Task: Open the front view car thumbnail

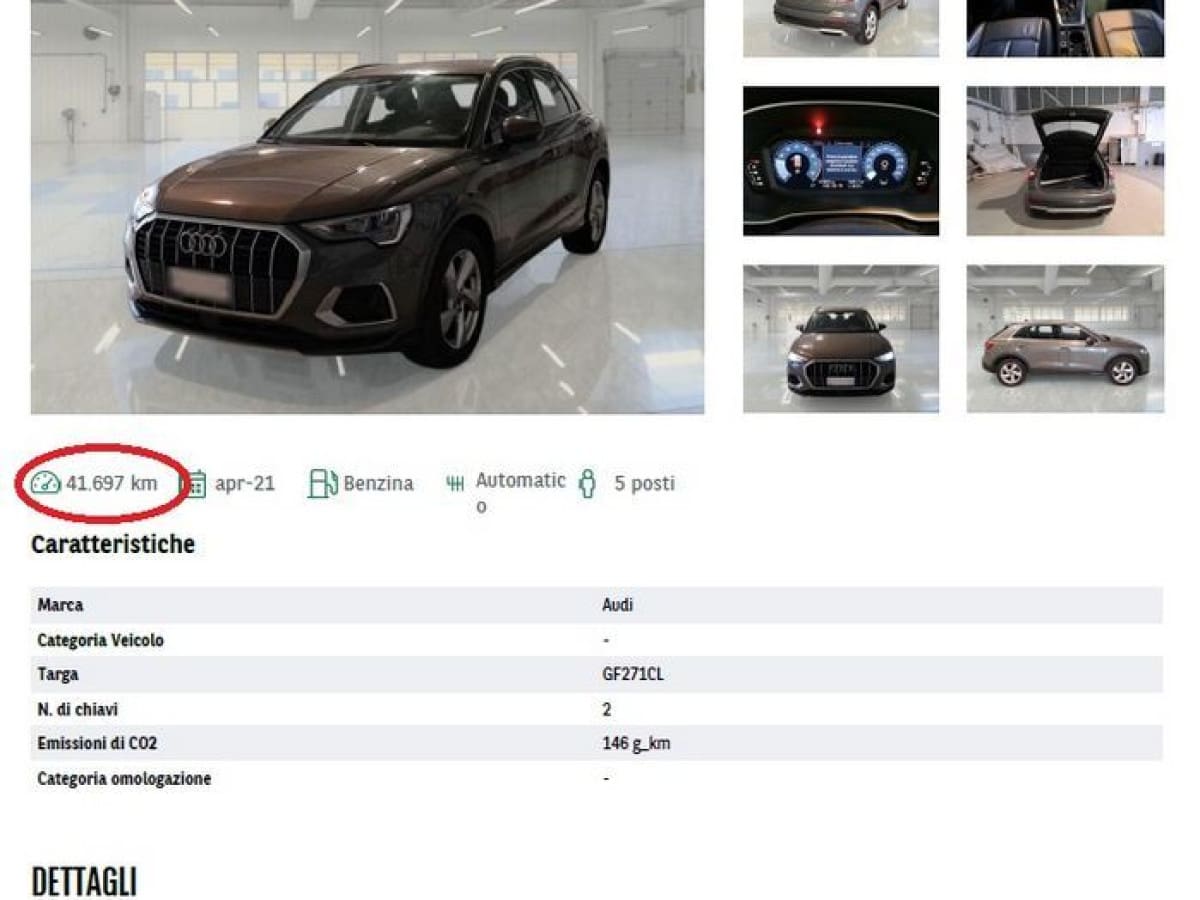Action: click(x=841, y=338)
